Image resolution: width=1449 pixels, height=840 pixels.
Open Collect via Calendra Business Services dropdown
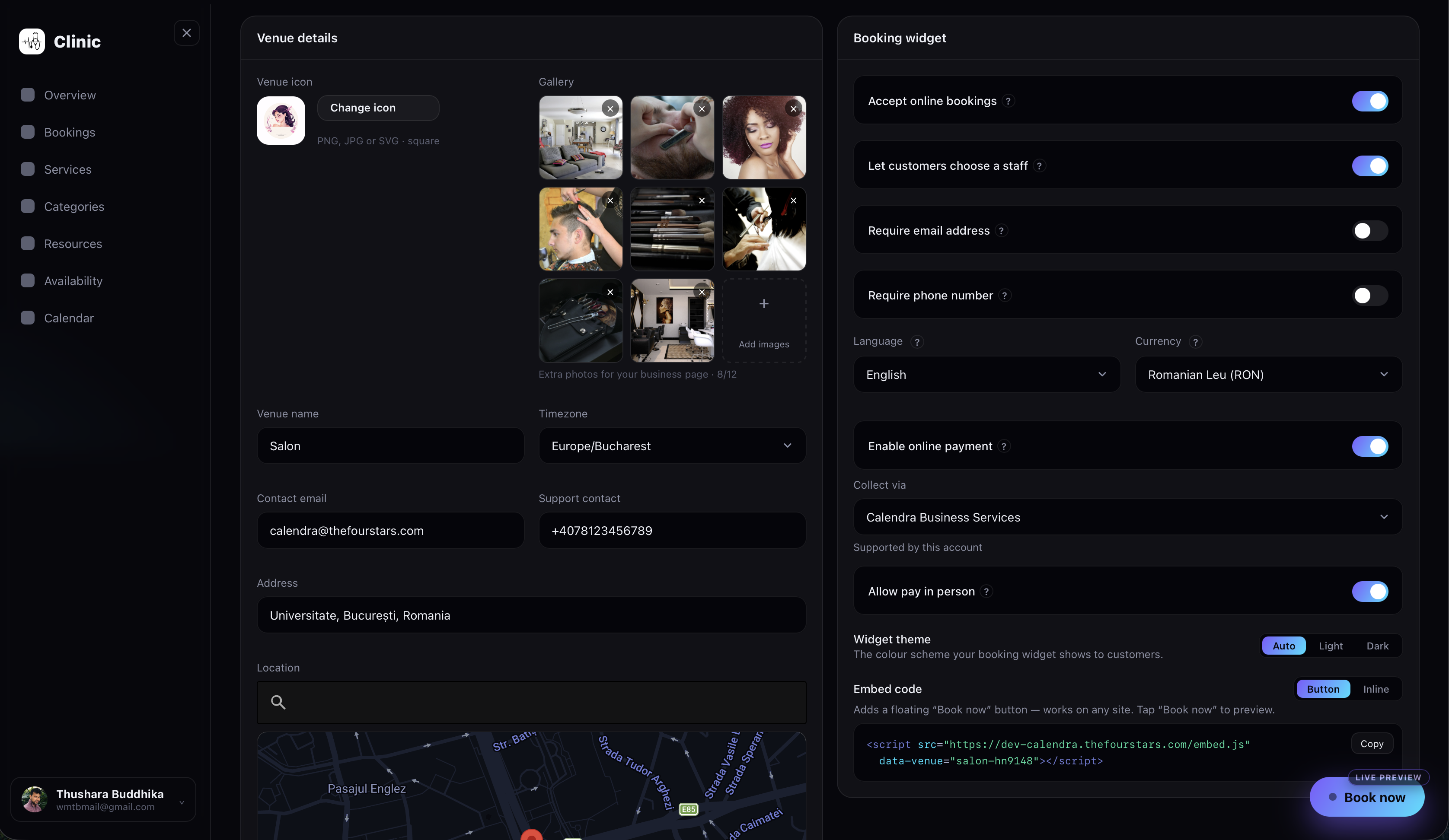[1127, 517]
